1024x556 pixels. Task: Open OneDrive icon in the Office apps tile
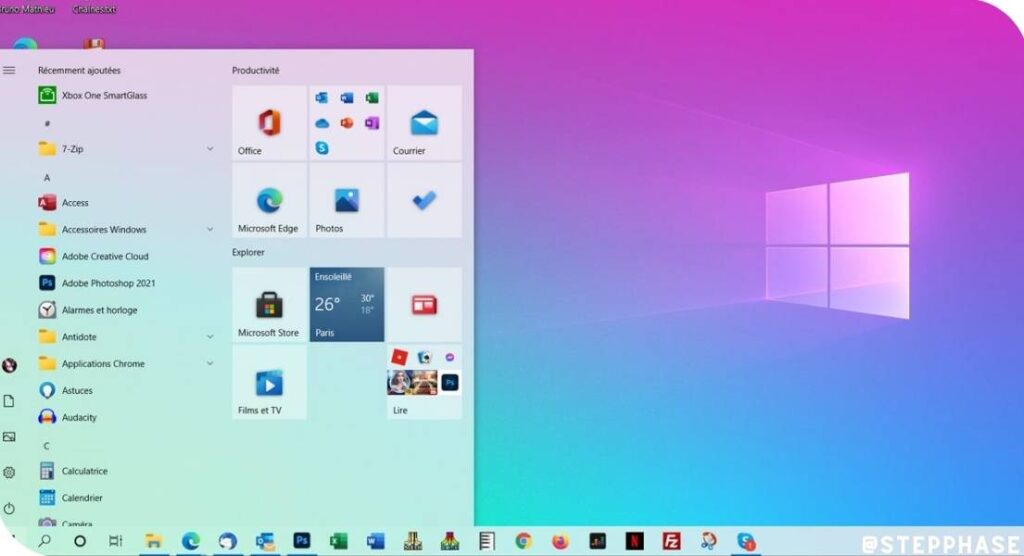point(321,123)
